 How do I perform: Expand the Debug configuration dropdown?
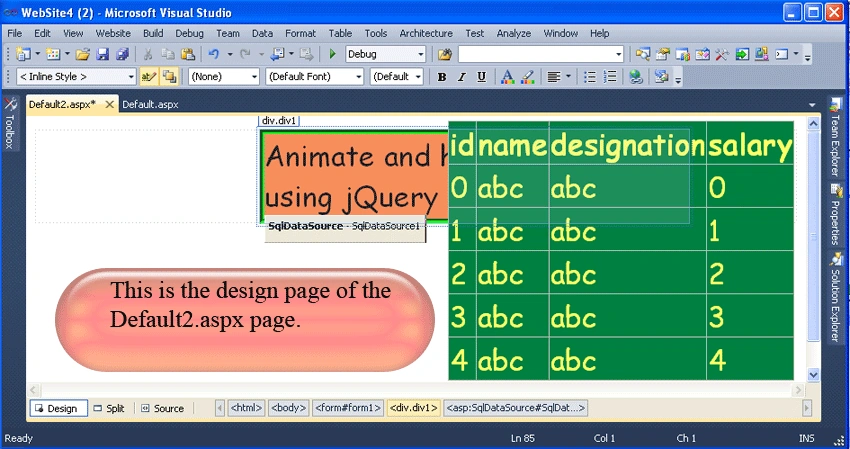tap(421, 54)
